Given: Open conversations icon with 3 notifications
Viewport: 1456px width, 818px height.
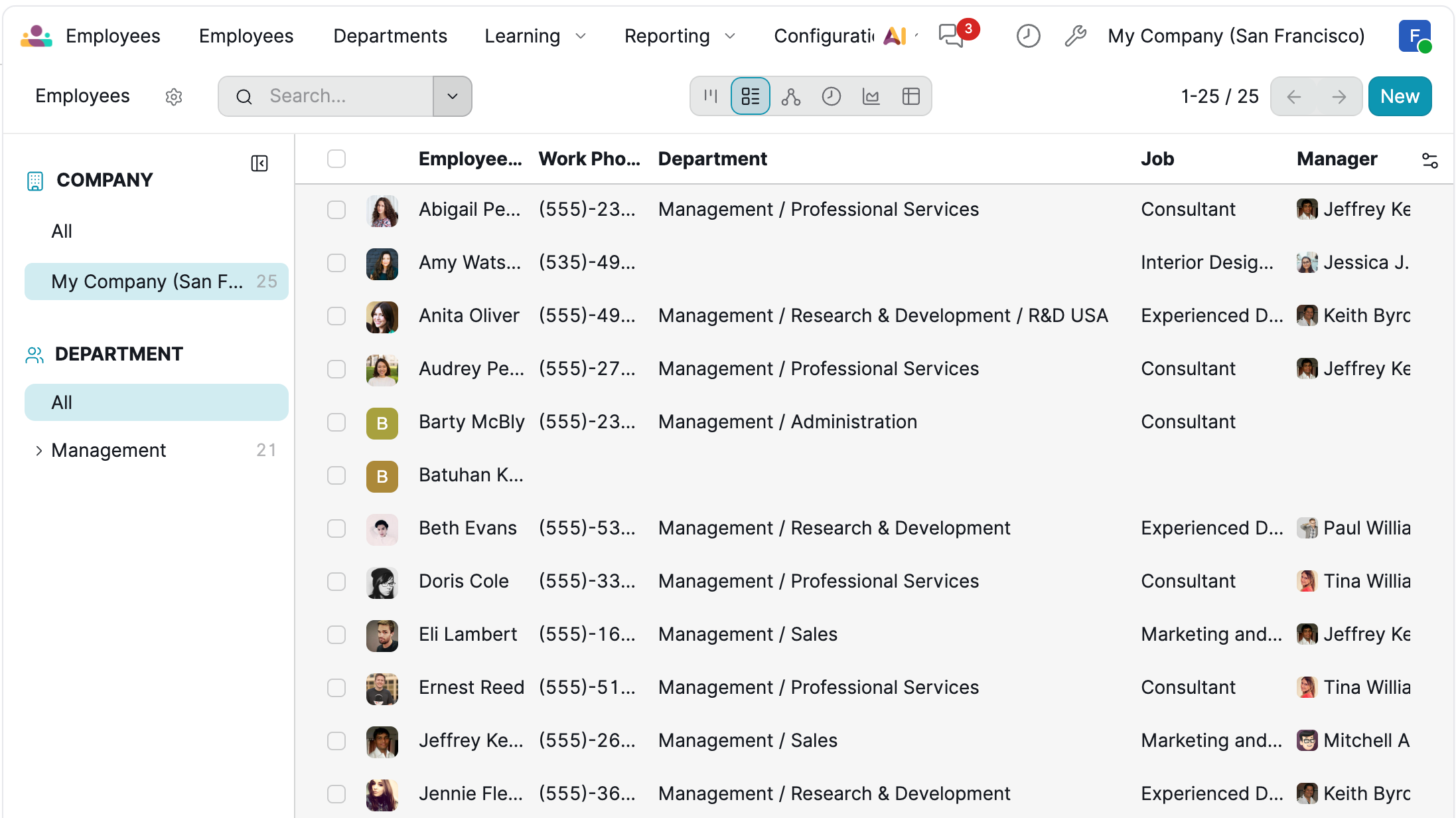Looking at the screenshot, I should coord(952,35).
